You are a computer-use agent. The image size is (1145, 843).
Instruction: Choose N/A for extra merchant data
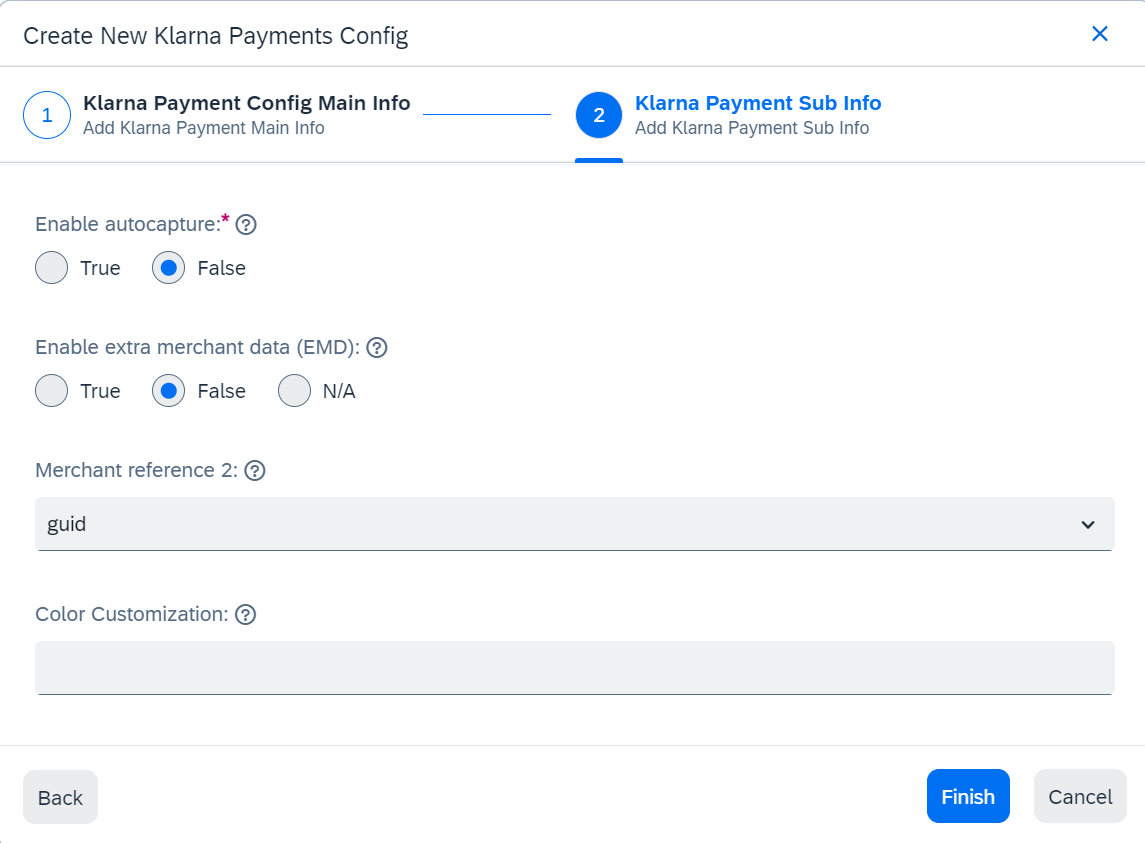click(294, 392)
